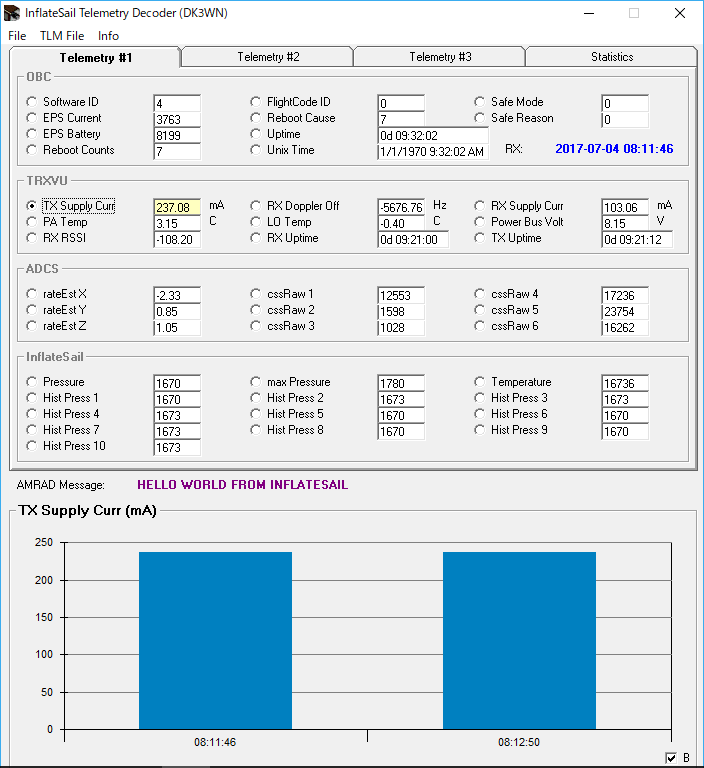Click the 08:11:46 bar in the chart

(x=216, y=641)
